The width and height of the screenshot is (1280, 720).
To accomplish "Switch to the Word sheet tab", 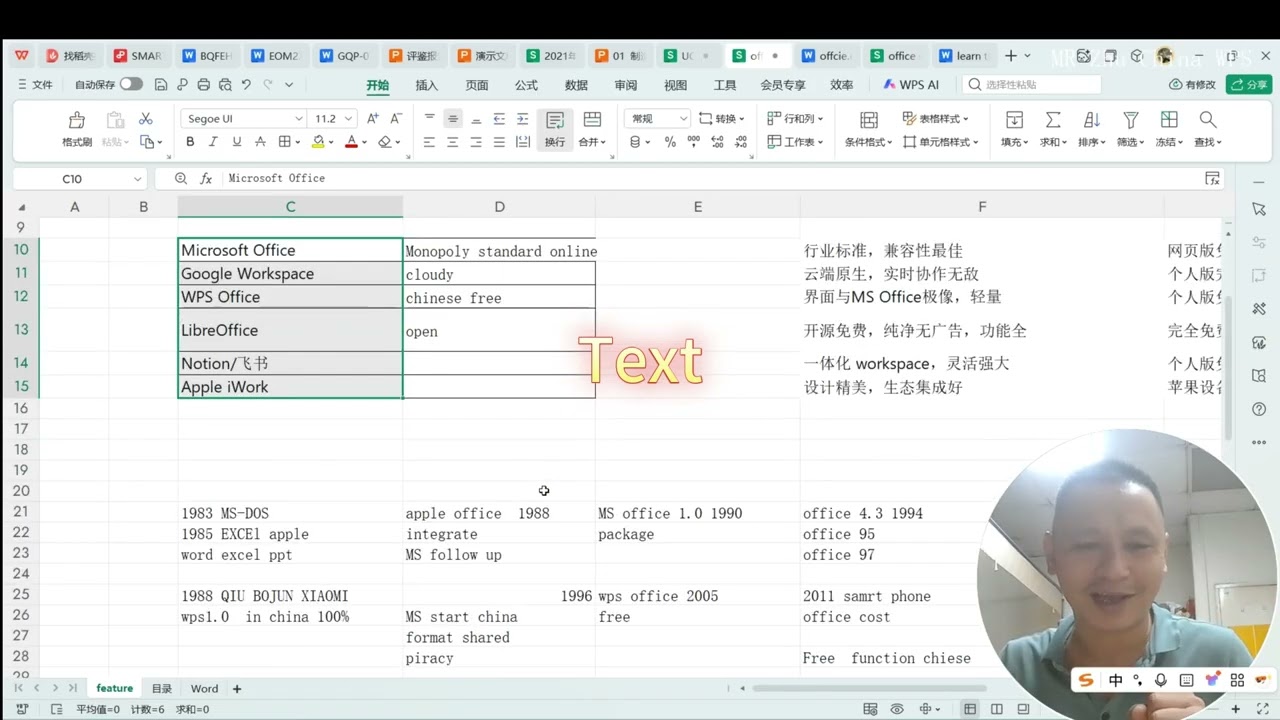I will (x=204, y=689).
